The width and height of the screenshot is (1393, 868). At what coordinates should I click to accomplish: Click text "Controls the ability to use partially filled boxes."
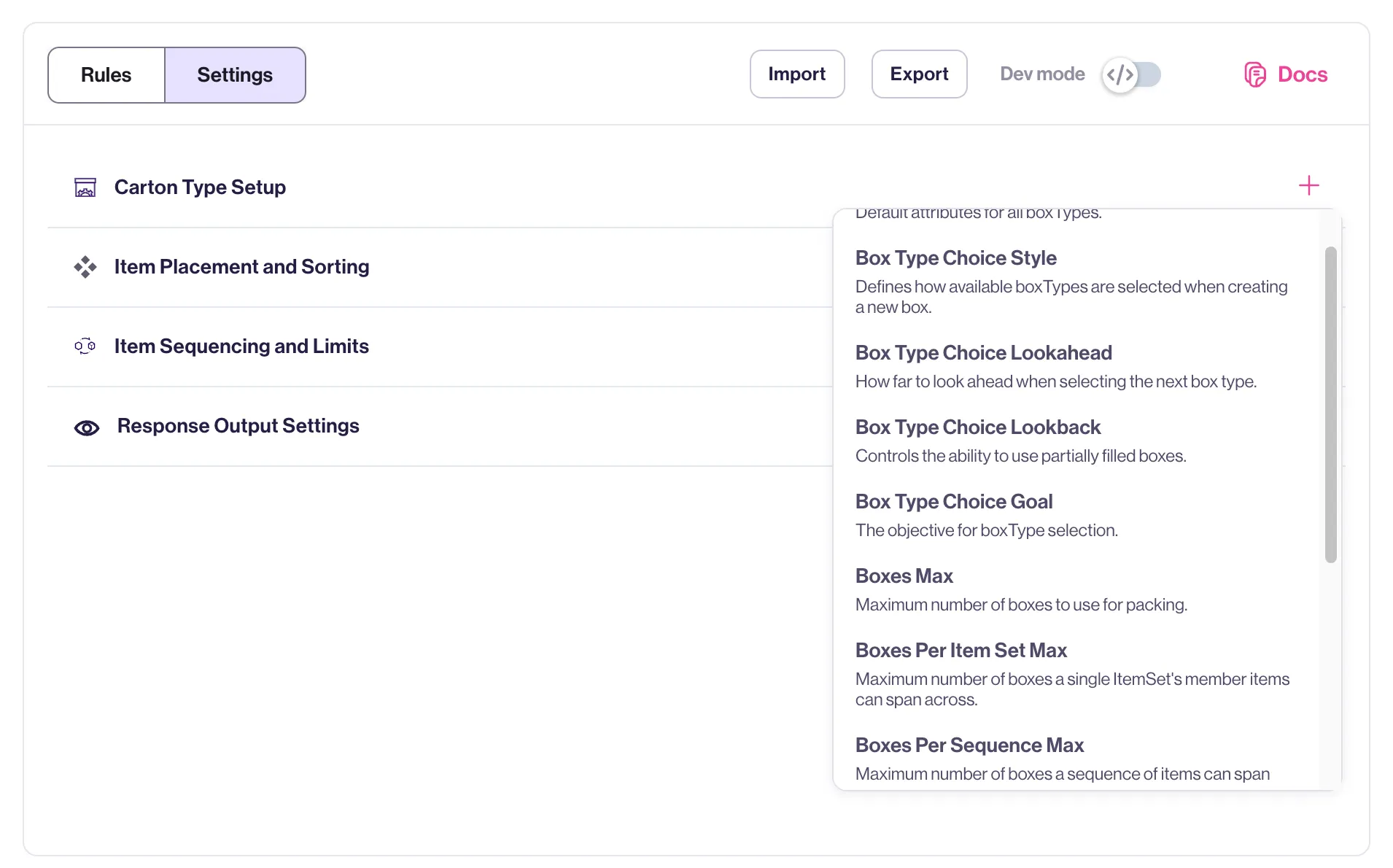[x=1020, y=456]
